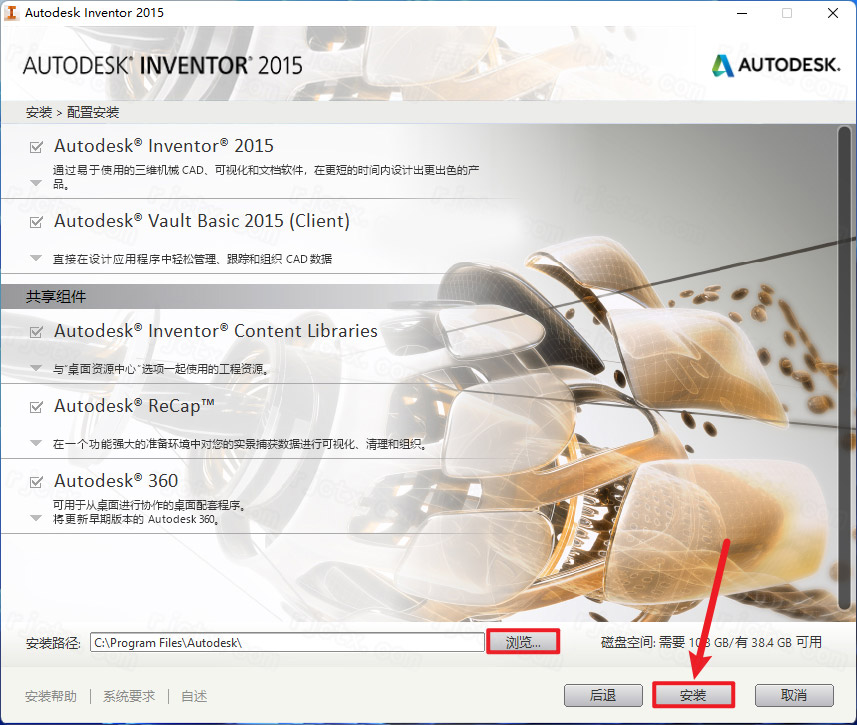Select the Autodesk Vault Basic 2015 (Client) title
This screenshot has width=857, height=725.
click(x=202, y=221)
